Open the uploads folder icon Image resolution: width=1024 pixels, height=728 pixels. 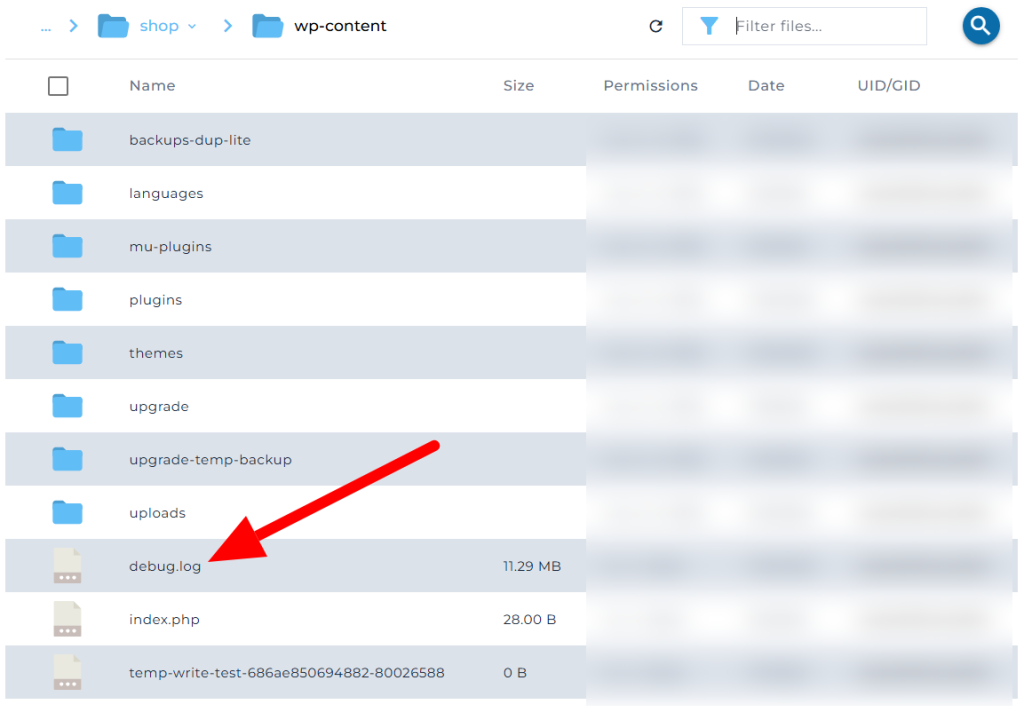pos(66,512)
